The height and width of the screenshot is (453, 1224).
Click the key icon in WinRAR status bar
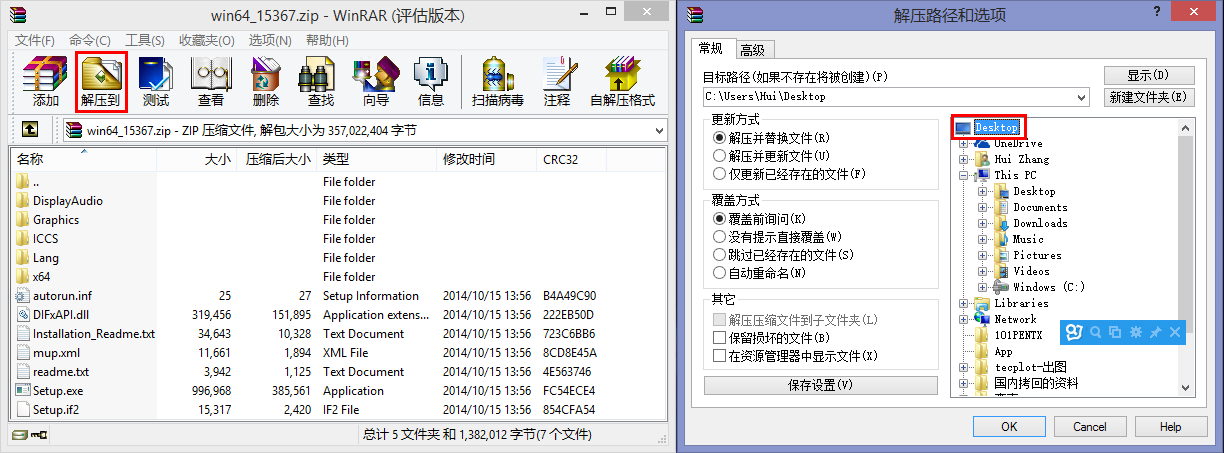click(x=39, y=435)
